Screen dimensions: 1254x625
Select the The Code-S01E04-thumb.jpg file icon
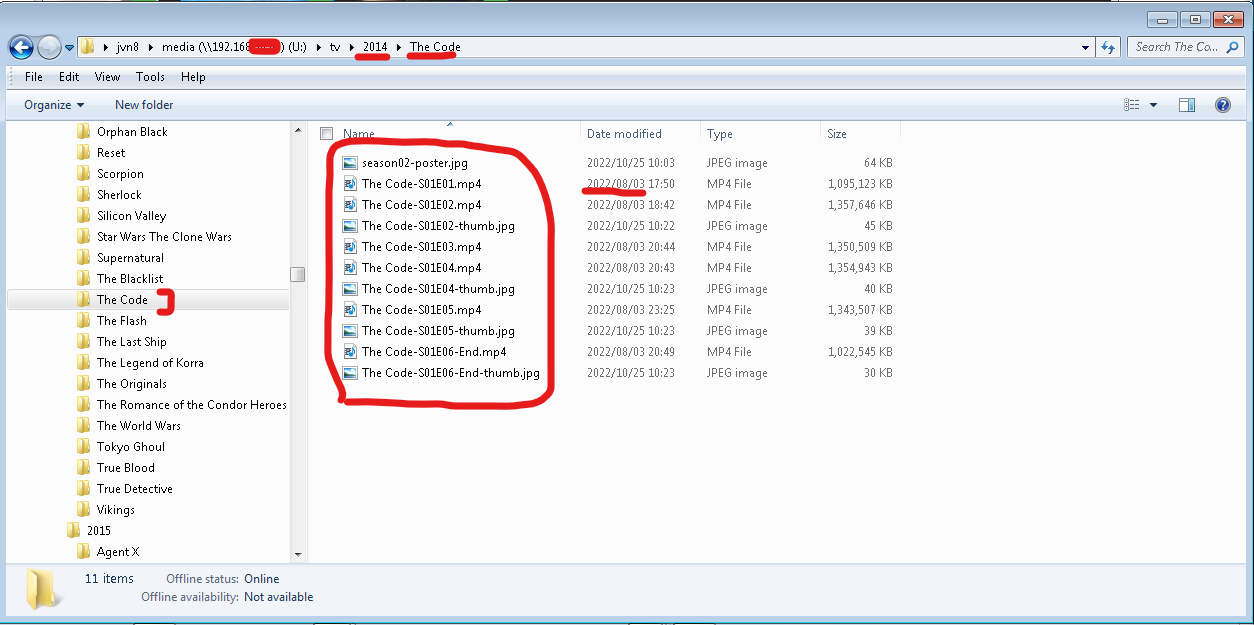tap(349, 289)
